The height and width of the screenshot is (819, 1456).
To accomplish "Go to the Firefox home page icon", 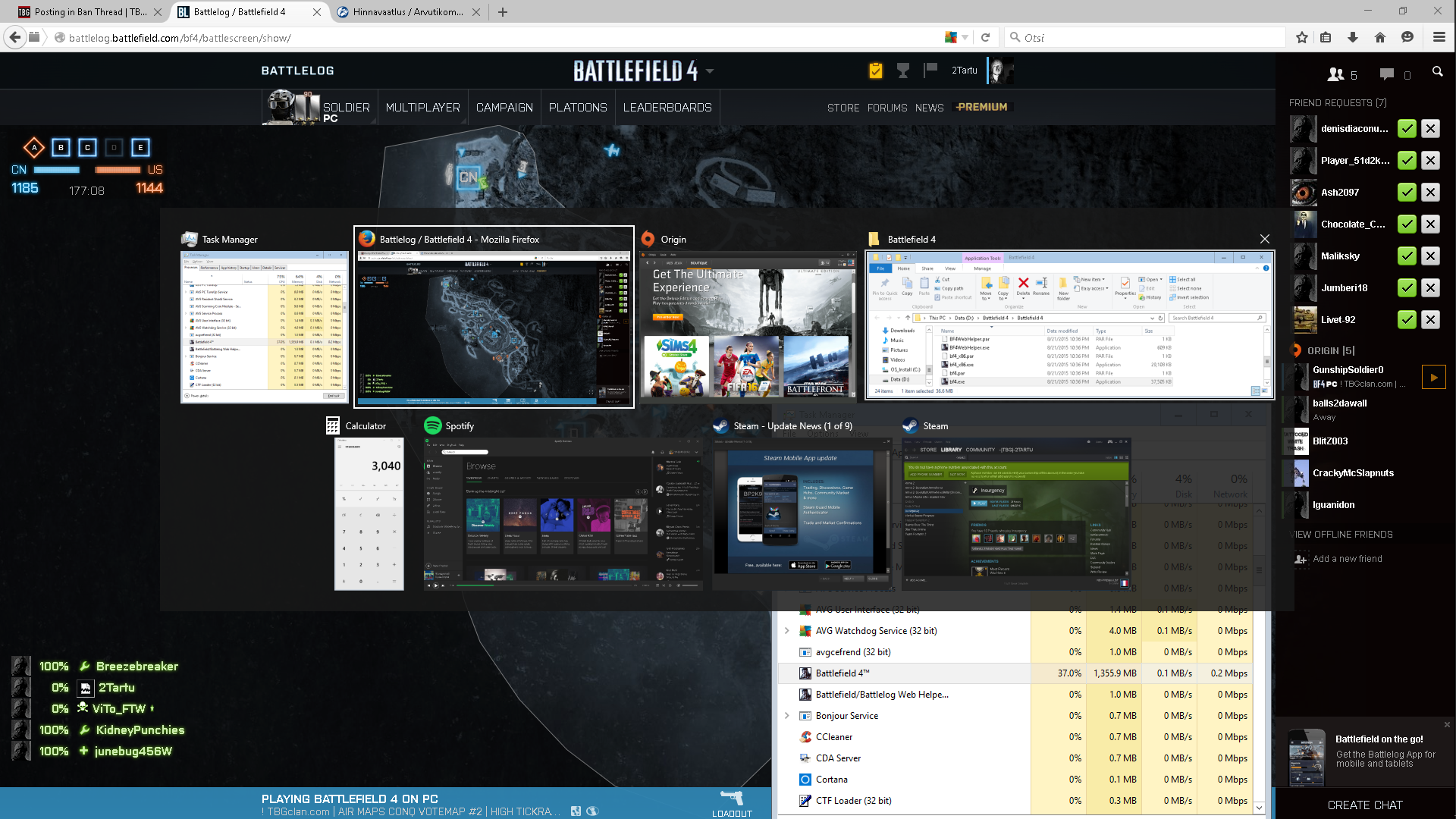I will tap(1380, 37).
